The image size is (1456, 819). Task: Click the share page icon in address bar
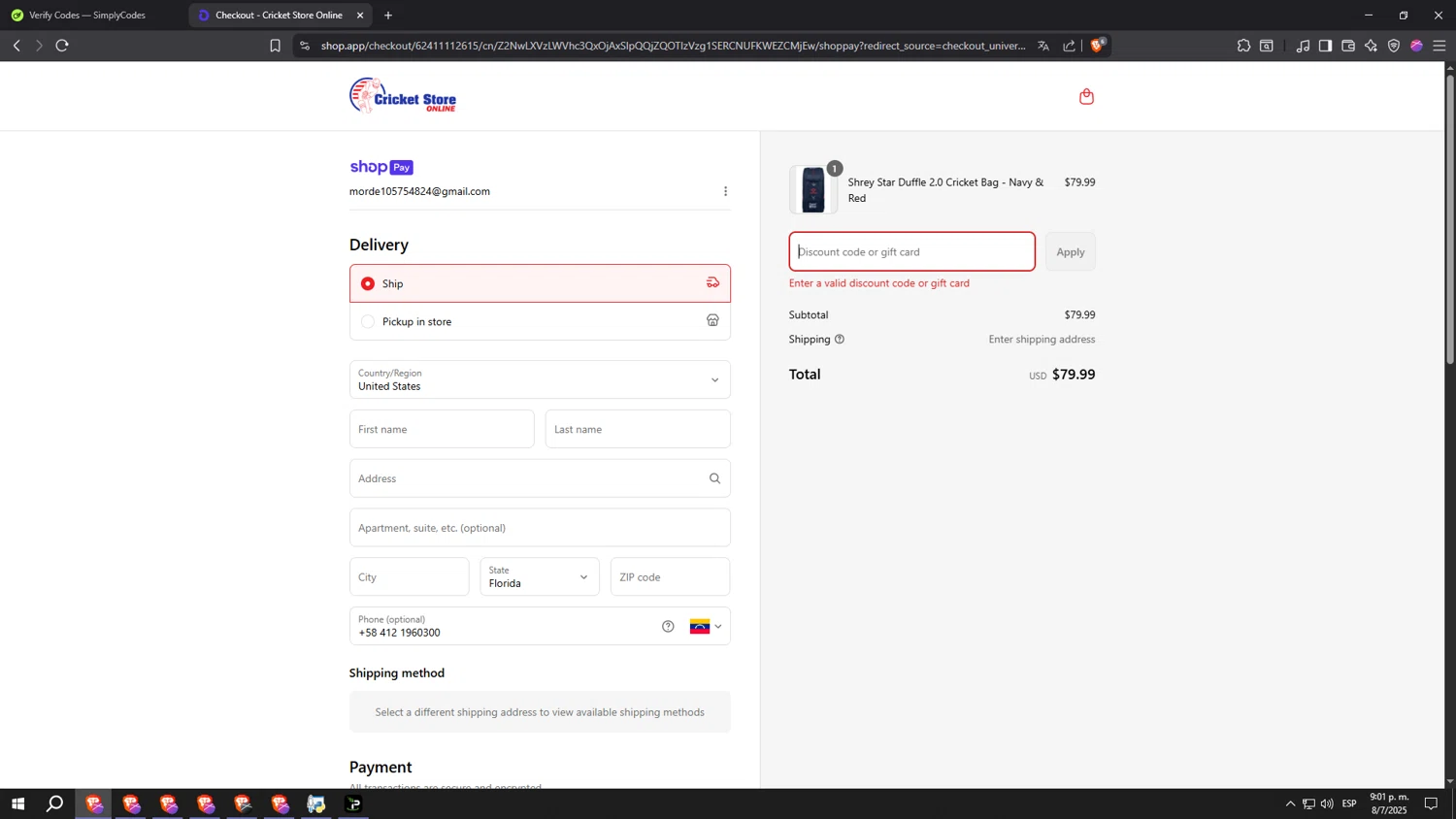coord(1069,46)
